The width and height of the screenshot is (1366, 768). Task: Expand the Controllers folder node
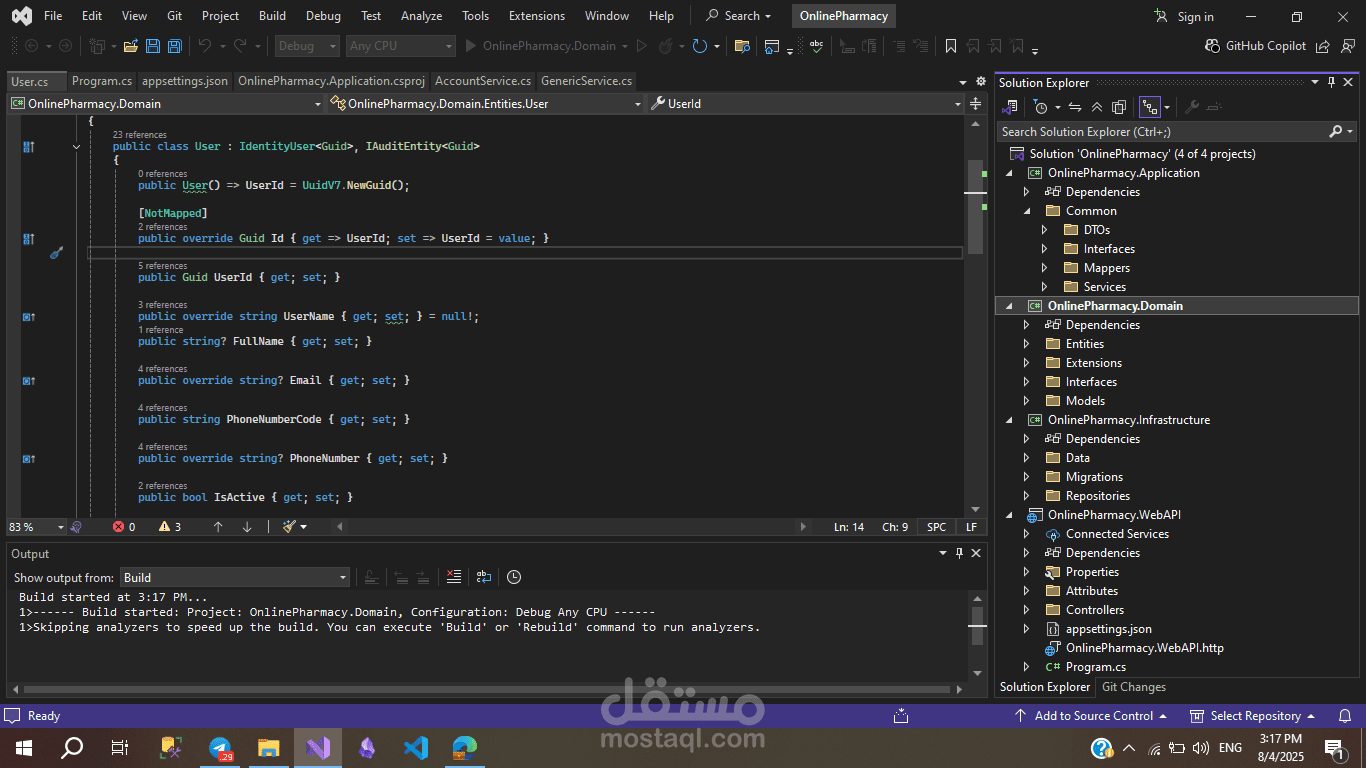(1026, 610)
